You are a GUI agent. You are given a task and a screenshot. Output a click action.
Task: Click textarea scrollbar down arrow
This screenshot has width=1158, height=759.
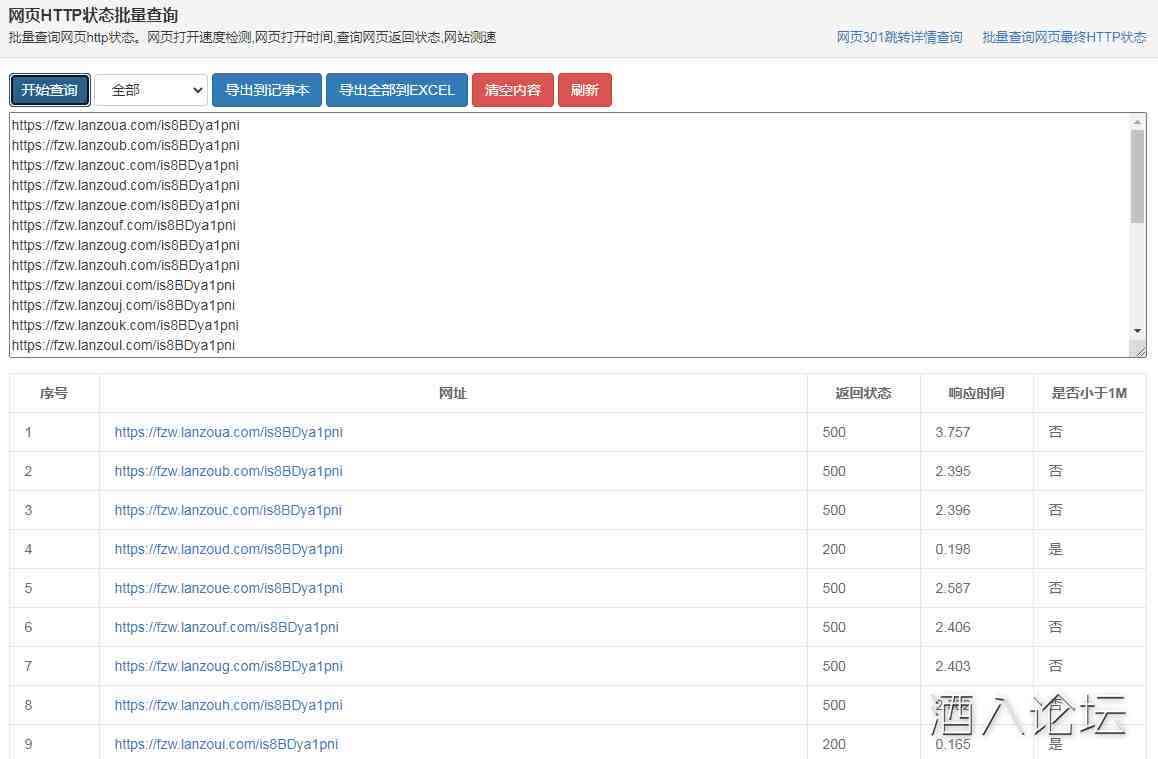pyautogui.click(x=1137, y=330)
